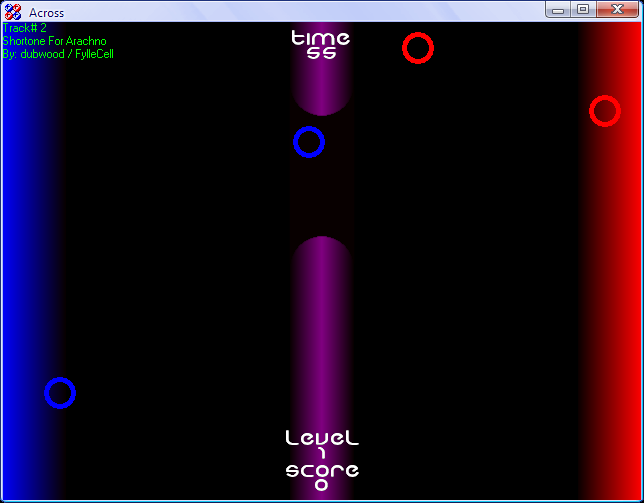Click the "Shortone For Arachno" track title
The height and width of the screenshot is (503, 644).
[x=54, y=41]
